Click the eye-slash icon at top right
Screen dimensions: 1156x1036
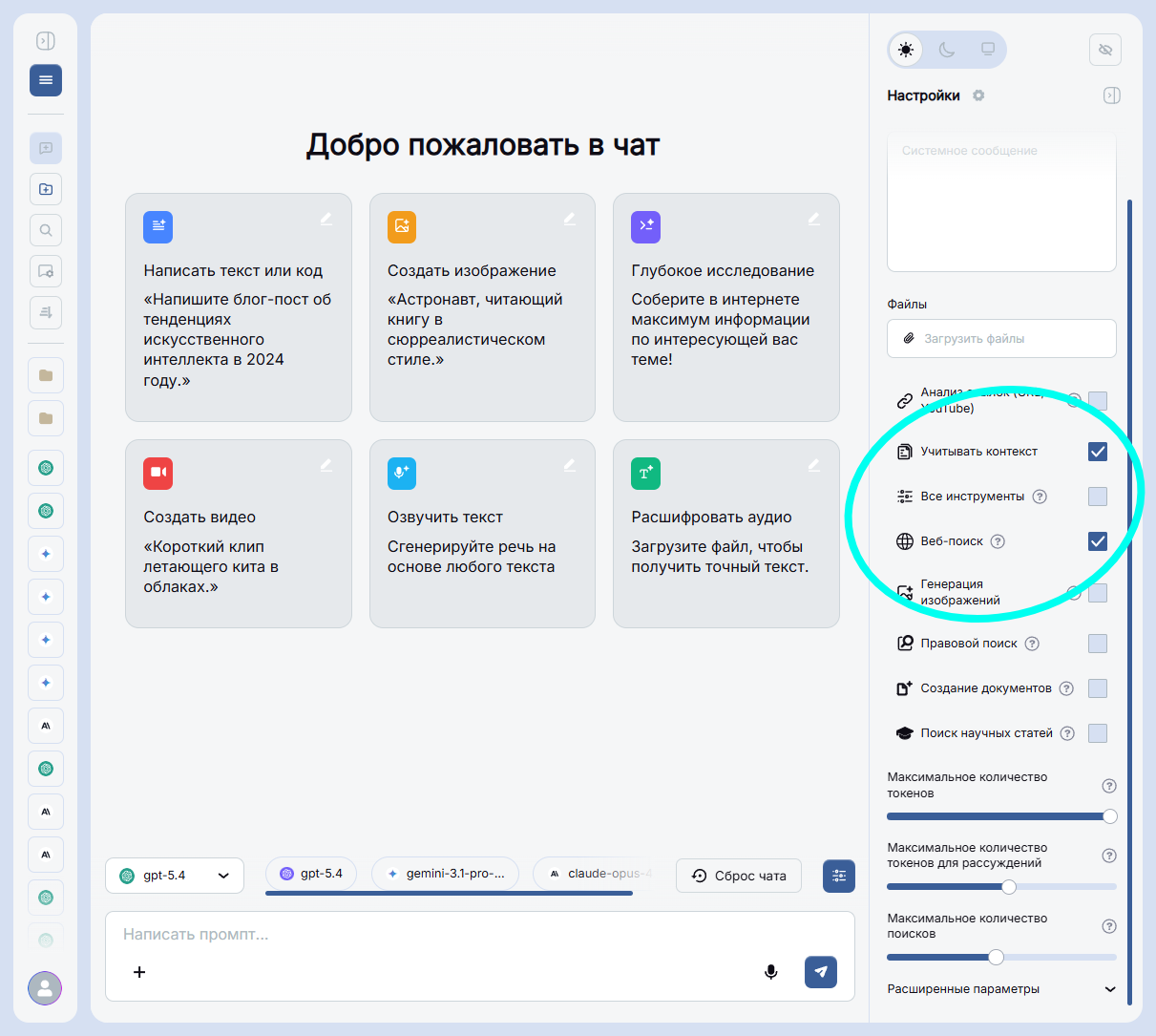point(1104,50)
